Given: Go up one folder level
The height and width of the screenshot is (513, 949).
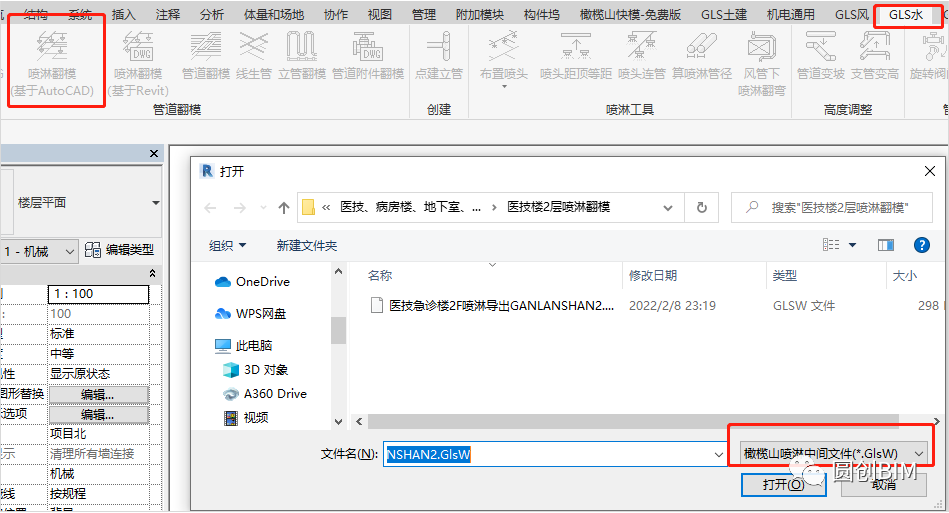Looking at the screenshot, I should click(284, 208).
